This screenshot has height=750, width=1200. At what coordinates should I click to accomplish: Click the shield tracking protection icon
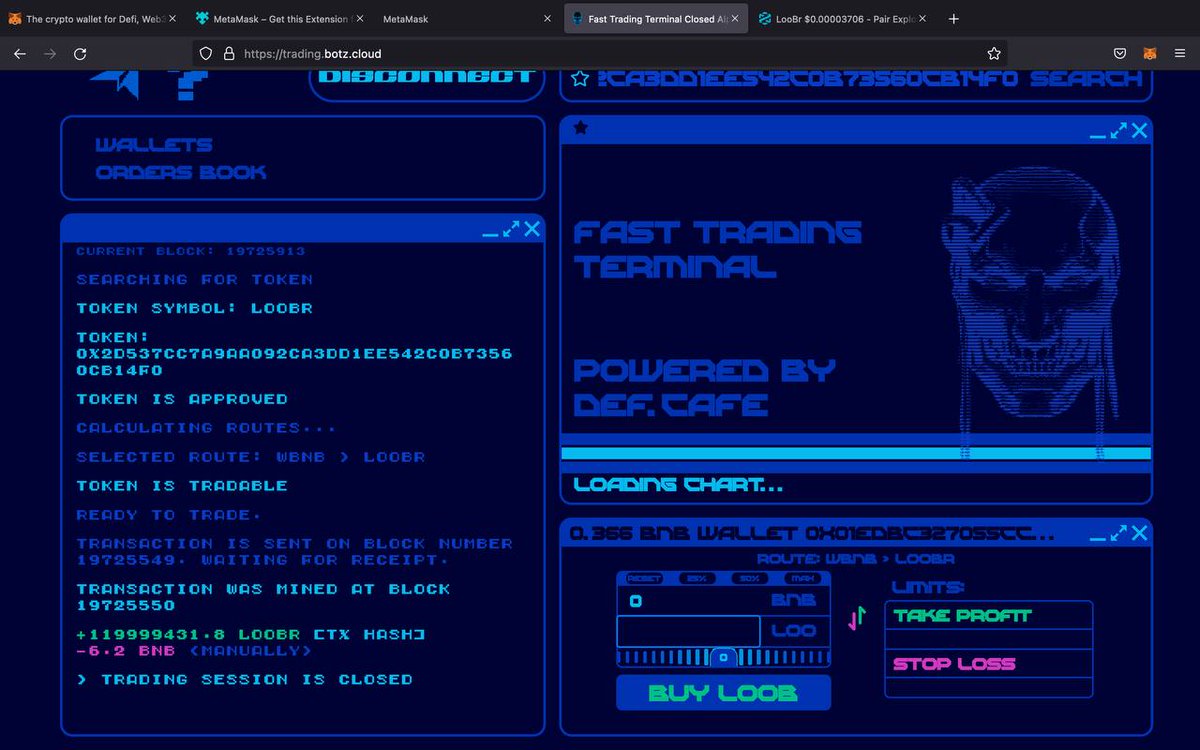206,54
